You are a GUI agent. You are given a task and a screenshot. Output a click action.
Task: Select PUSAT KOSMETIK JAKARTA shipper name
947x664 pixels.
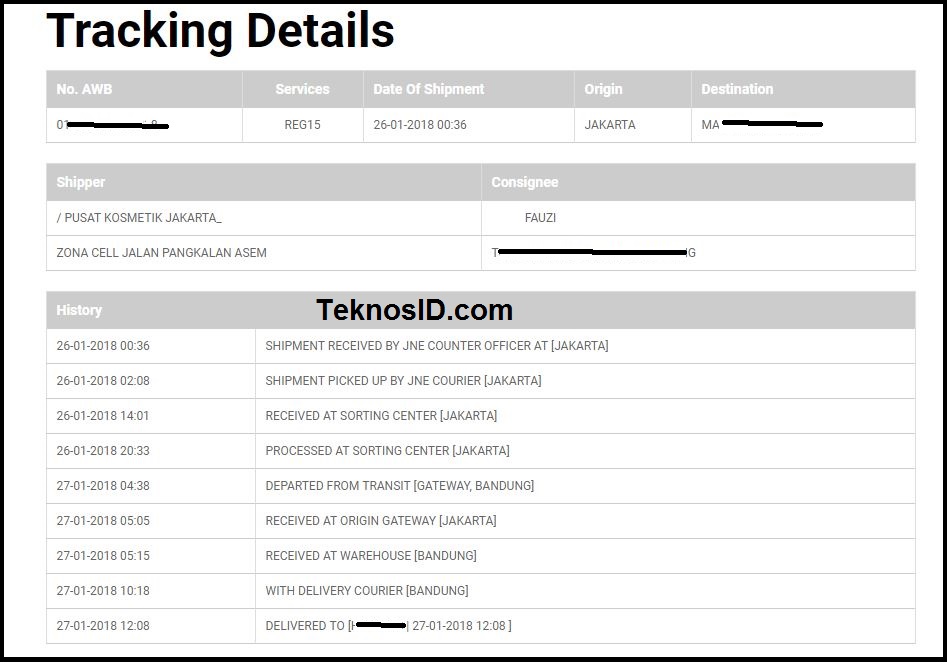point(140,218)
